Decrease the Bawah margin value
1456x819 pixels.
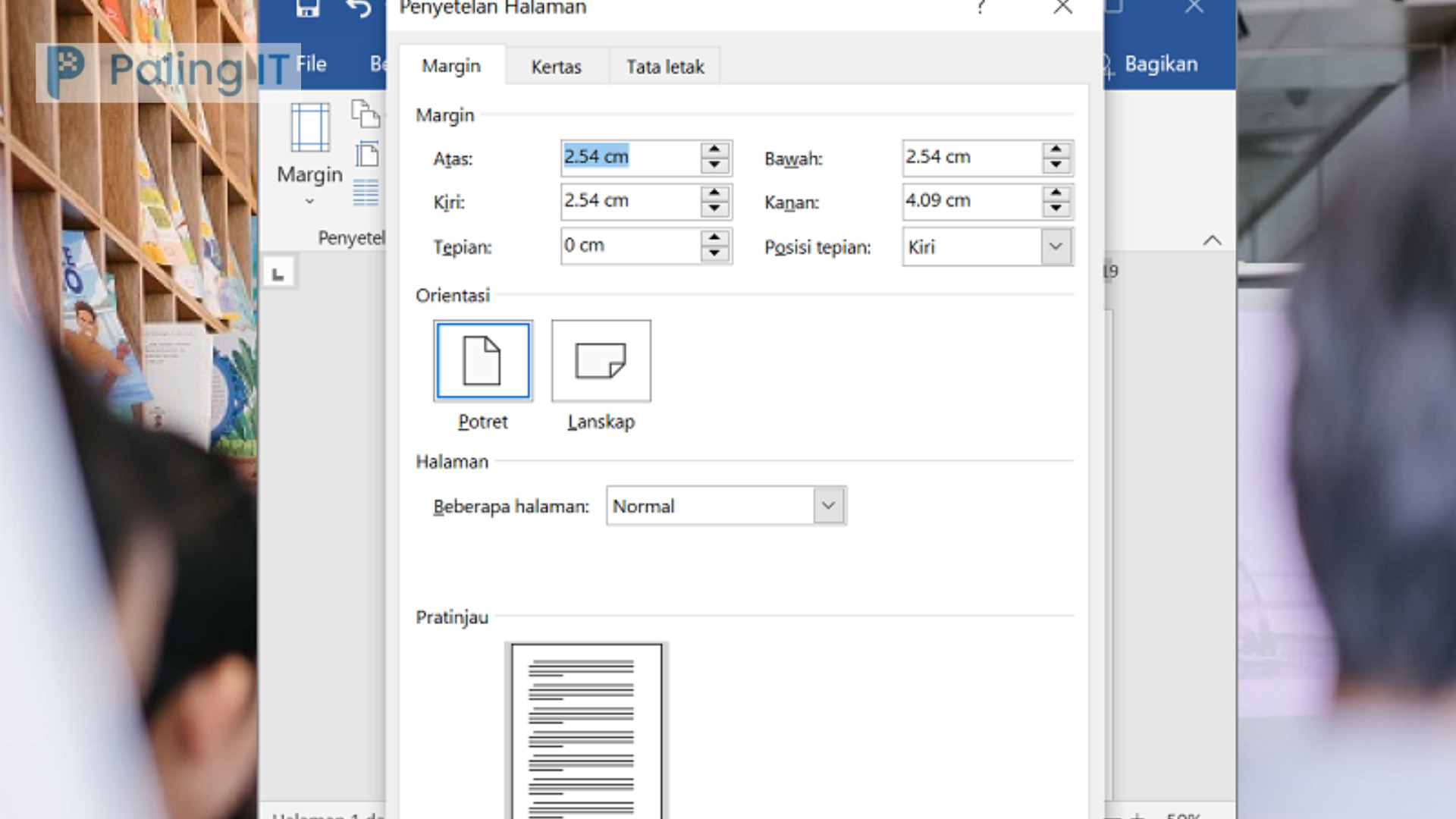[1056, 166]
